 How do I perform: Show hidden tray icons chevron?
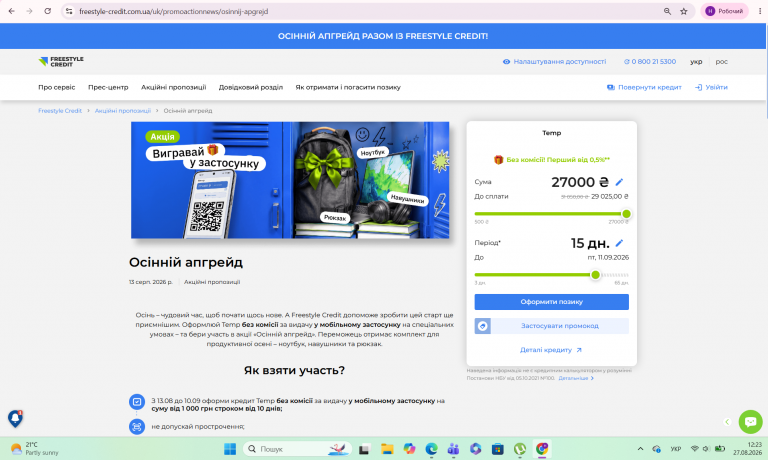pos(640,449)
